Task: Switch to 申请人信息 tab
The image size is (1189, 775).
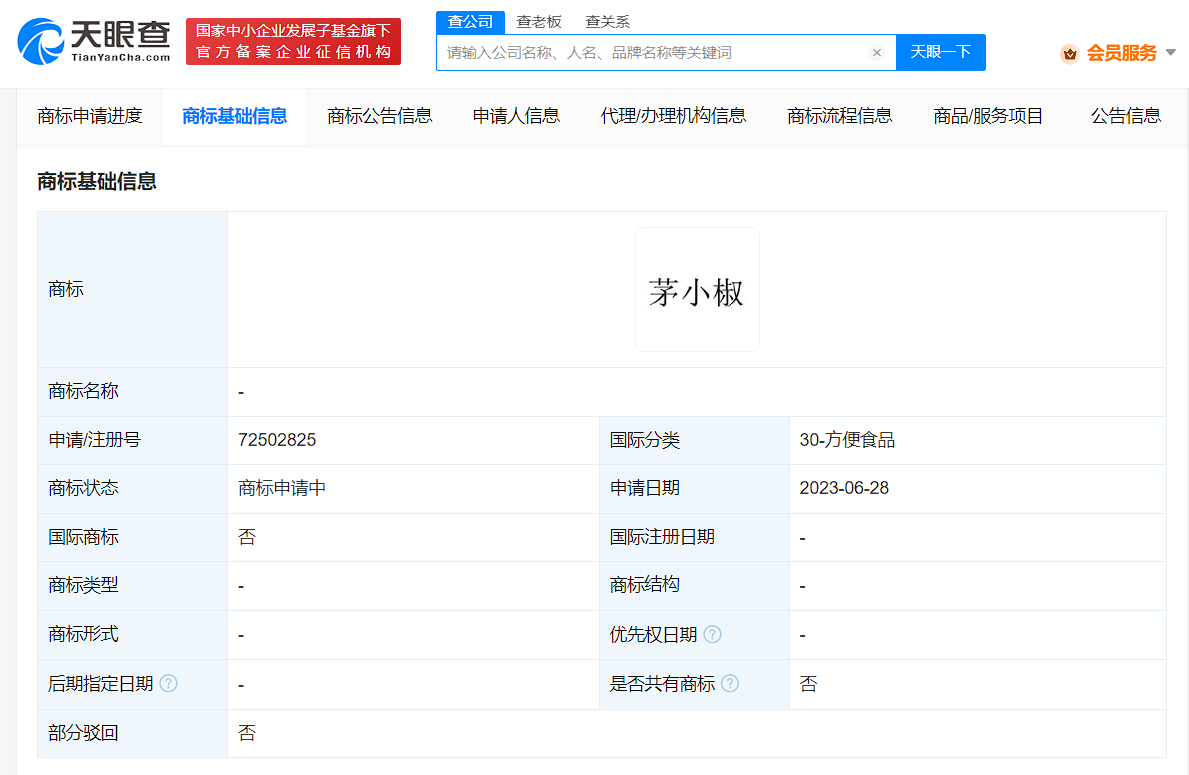Action: coord(516,116)
